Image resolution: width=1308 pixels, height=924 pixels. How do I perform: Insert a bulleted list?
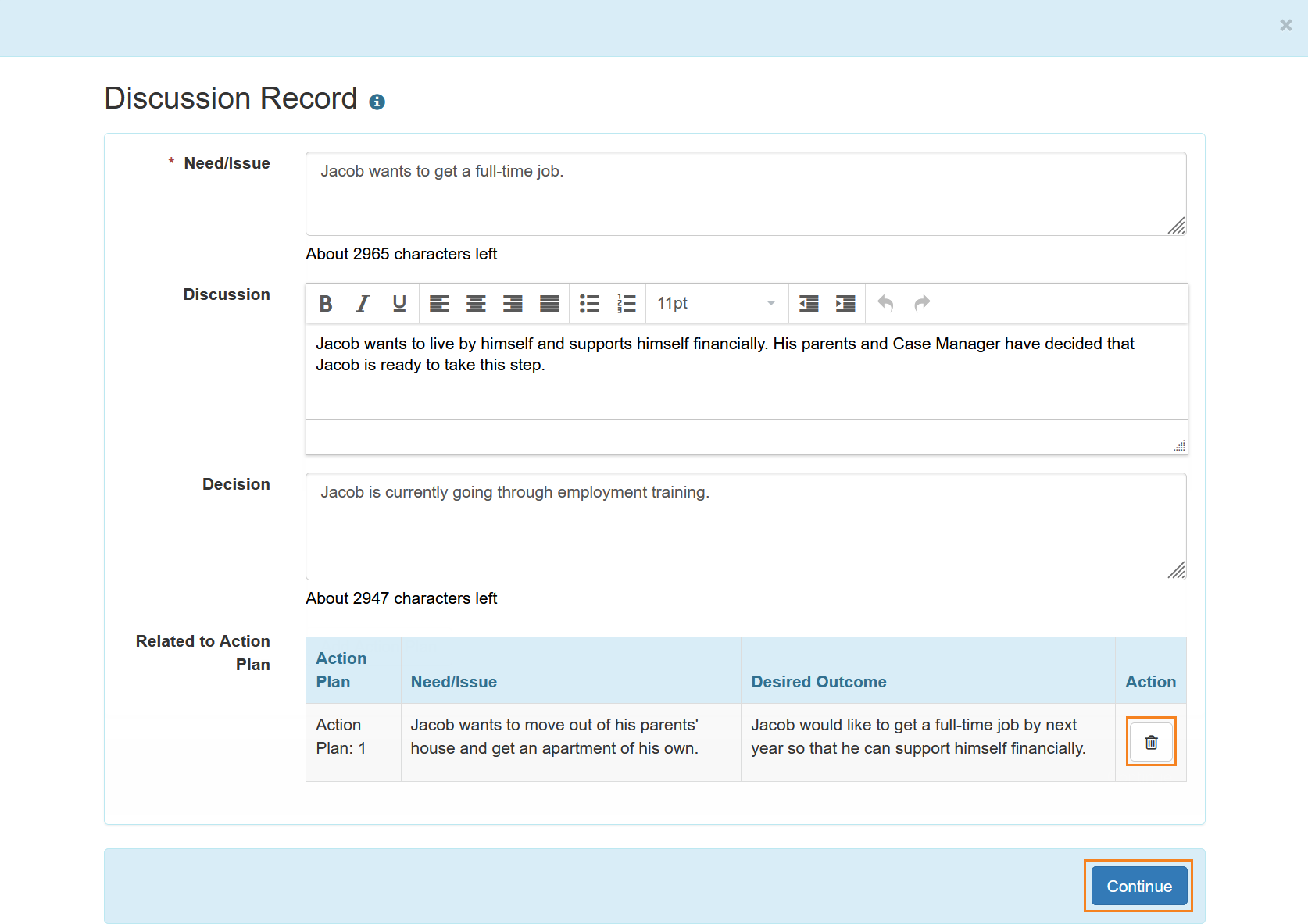[x=589, y=303]
